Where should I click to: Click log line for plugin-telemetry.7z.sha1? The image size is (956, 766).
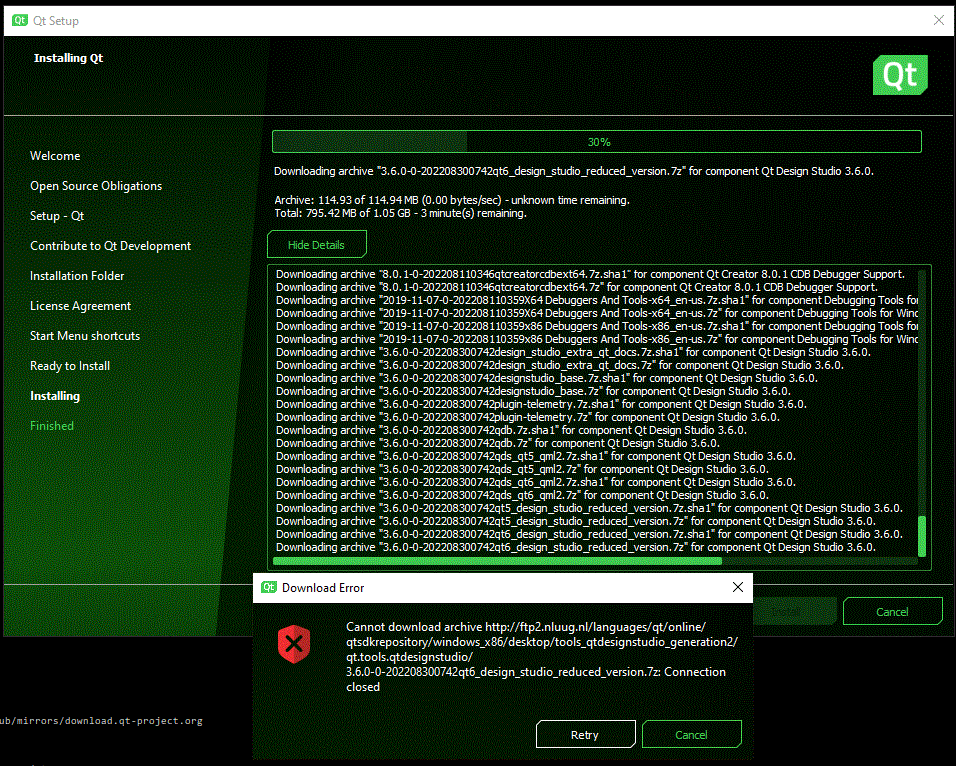click(x=541, y=404)
